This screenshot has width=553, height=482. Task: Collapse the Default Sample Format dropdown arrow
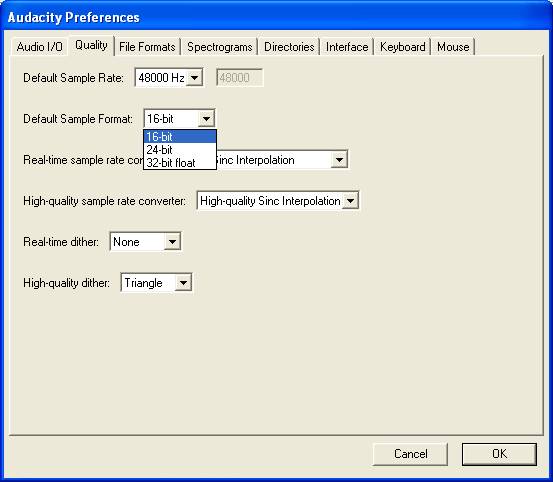coord(206,119)
